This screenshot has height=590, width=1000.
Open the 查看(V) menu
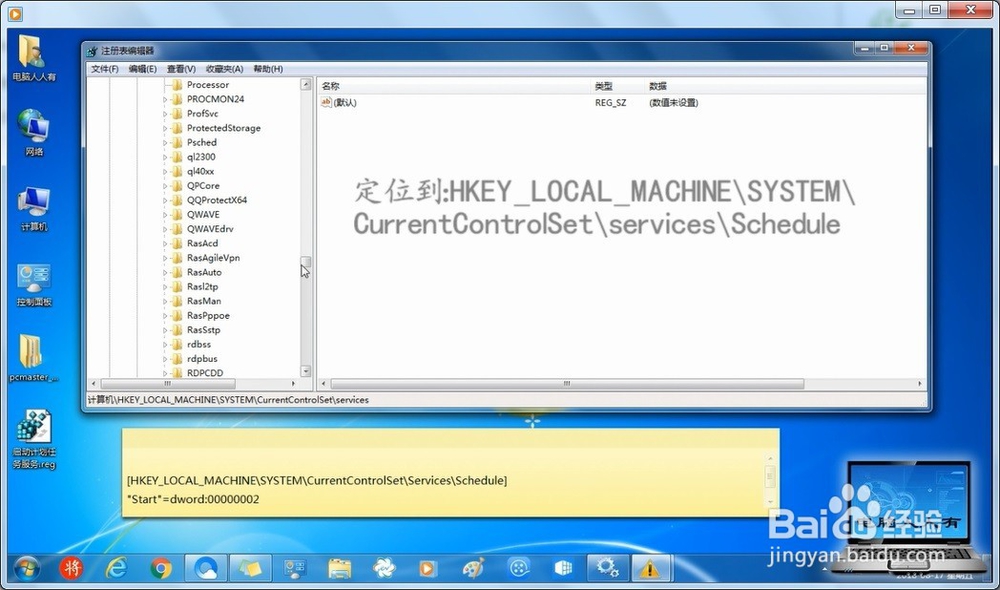[x=181, y=69]
